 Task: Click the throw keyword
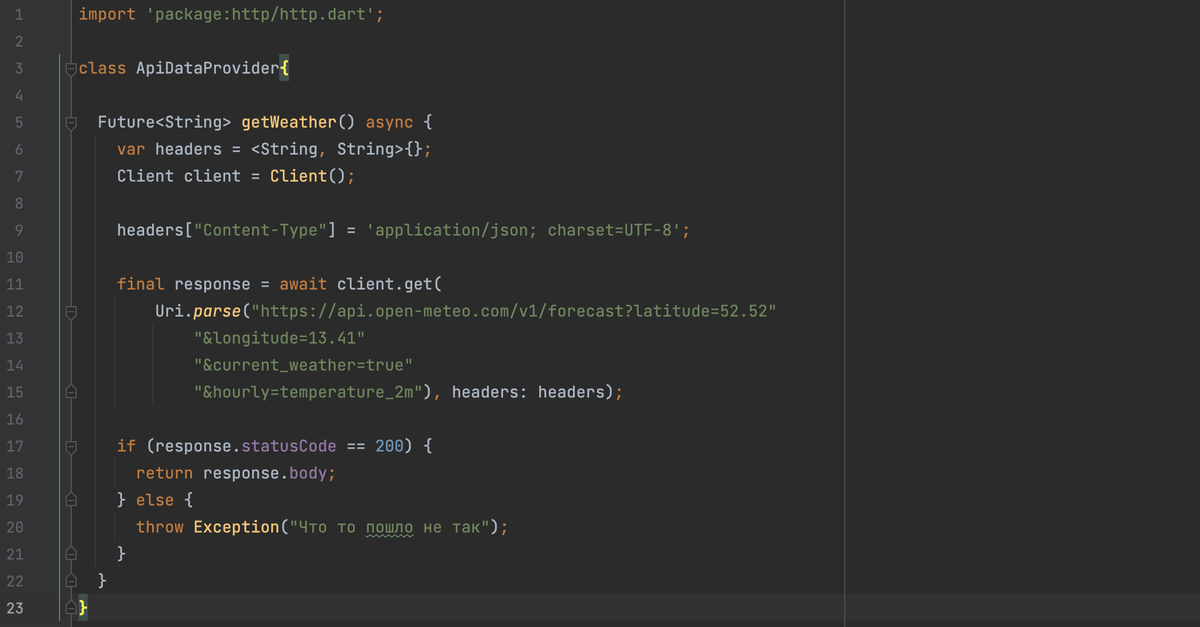(x=160, y=527)
